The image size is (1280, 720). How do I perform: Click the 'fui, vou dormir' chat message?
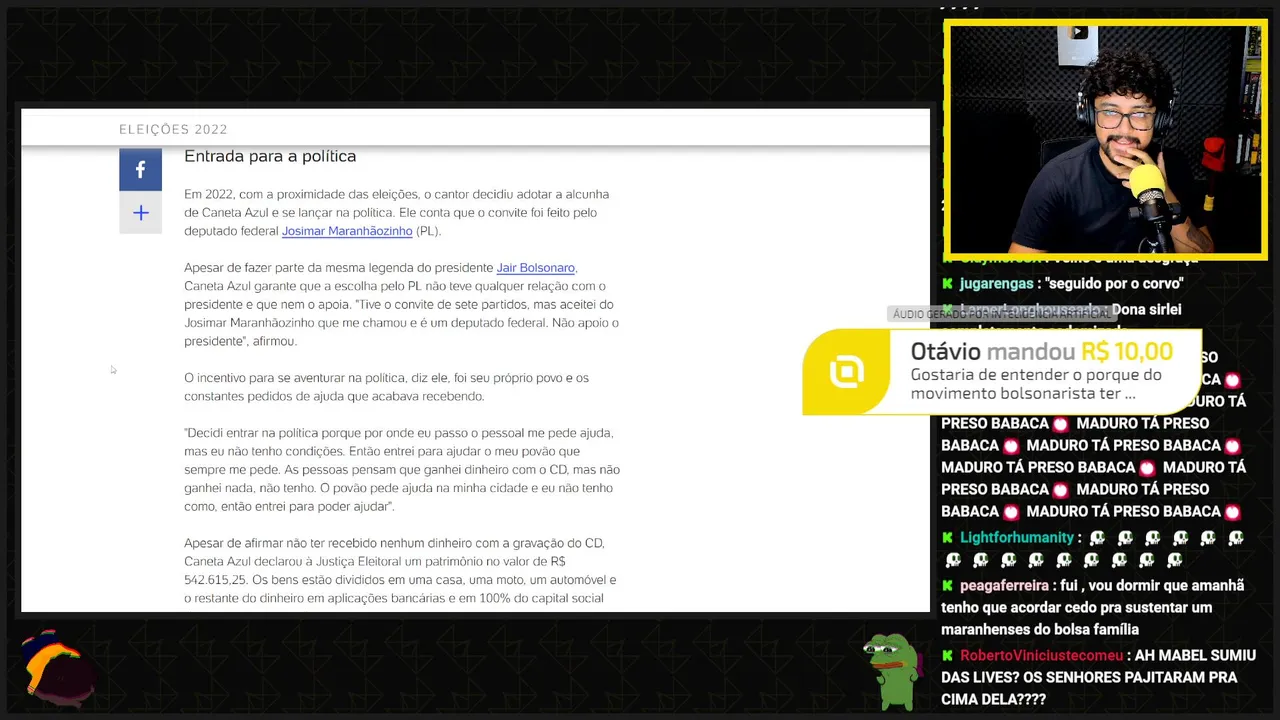[x=1092, y=608]
